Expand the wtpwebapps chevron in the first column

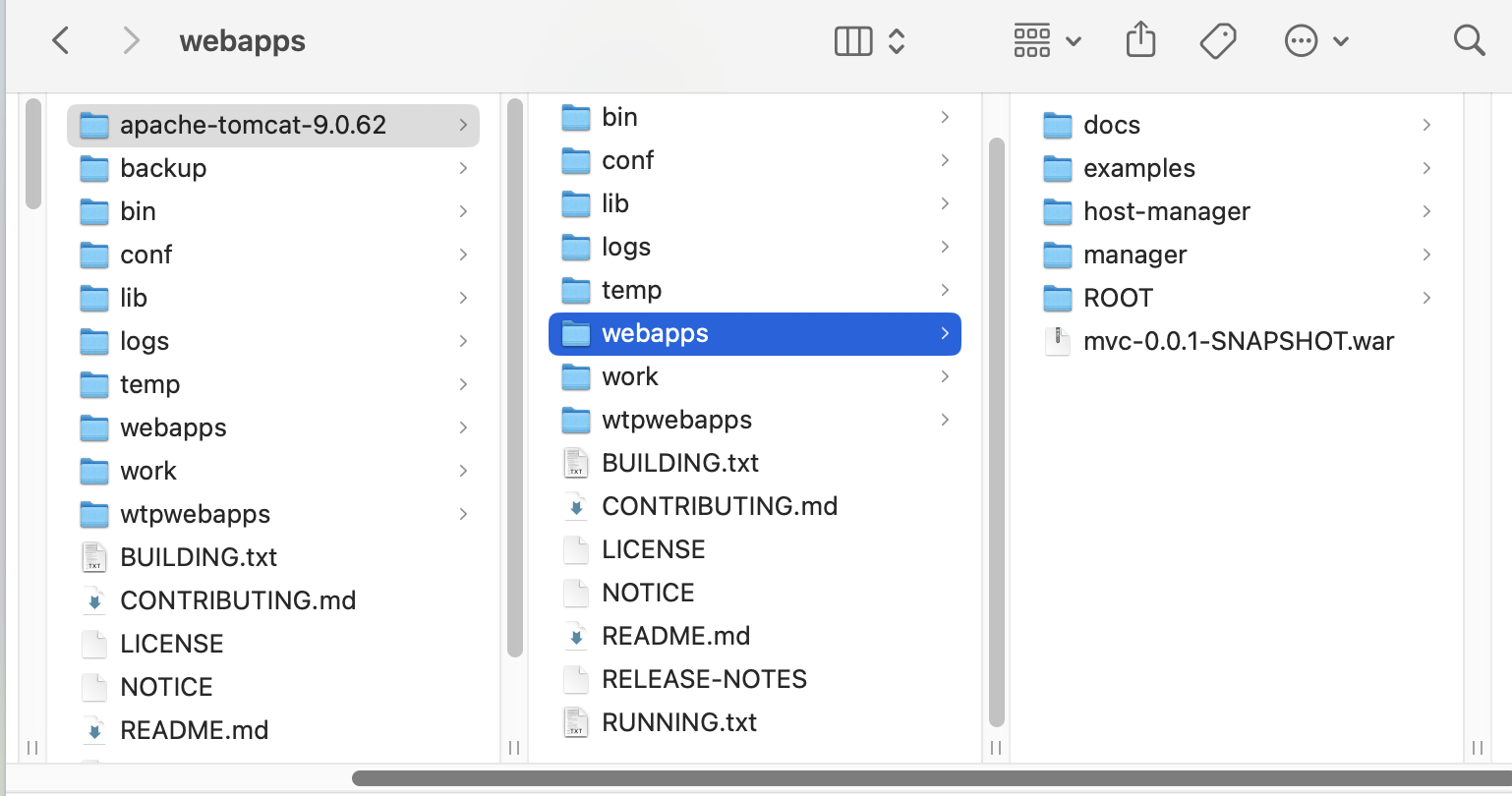[x=463, y=514]
